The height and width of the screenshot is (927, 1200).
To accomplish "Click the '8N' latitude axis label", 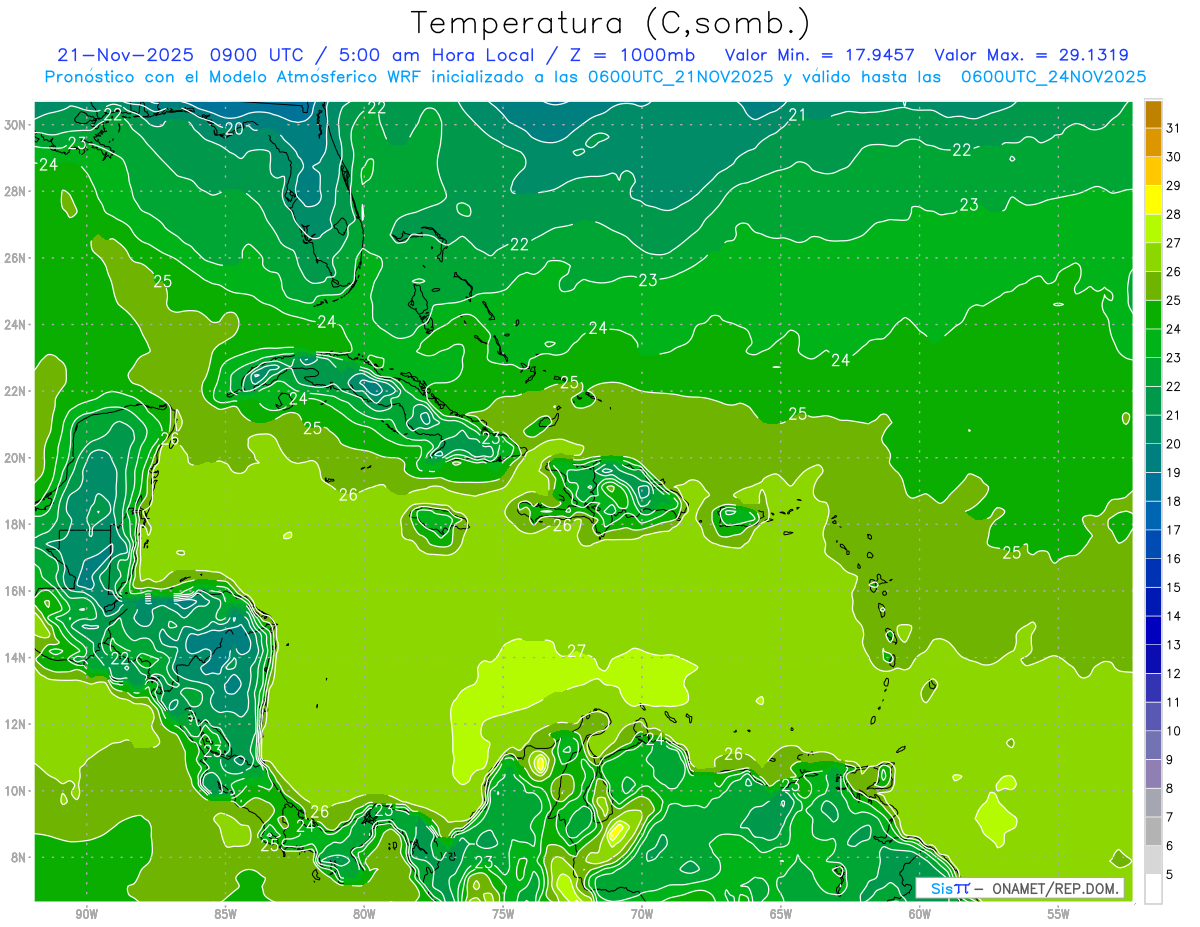I will point(19,858).
